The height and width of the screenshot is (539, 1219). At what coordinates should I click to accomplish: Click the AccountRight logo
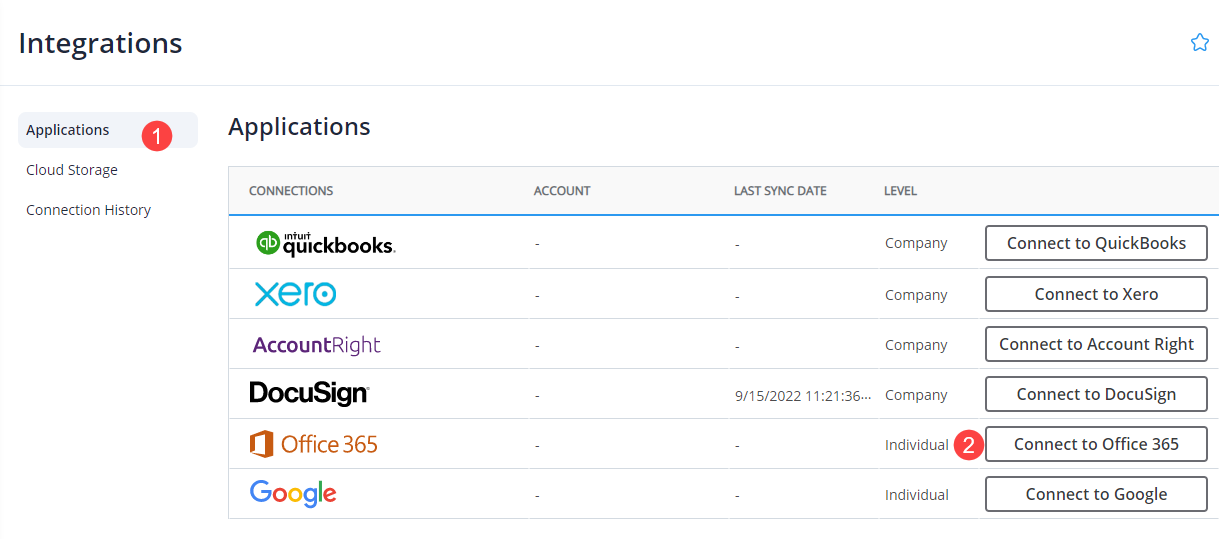coord(317,345)
